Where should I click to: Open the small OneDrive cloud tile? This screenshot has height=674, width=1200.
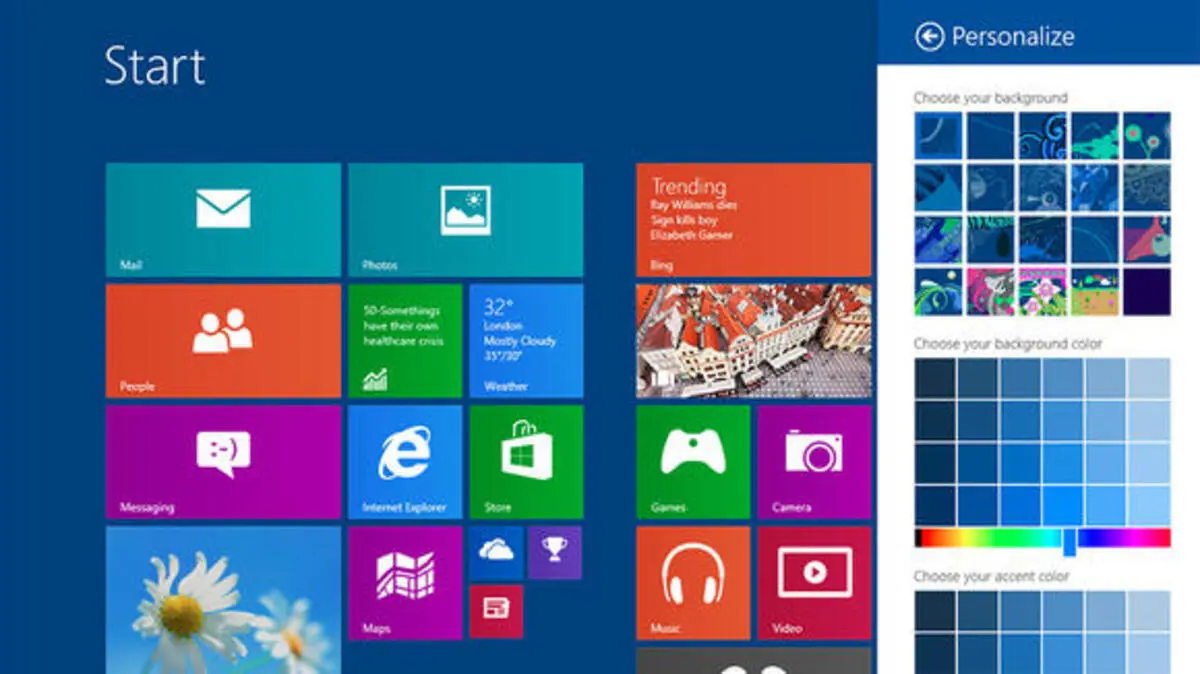tap(496, 552)
